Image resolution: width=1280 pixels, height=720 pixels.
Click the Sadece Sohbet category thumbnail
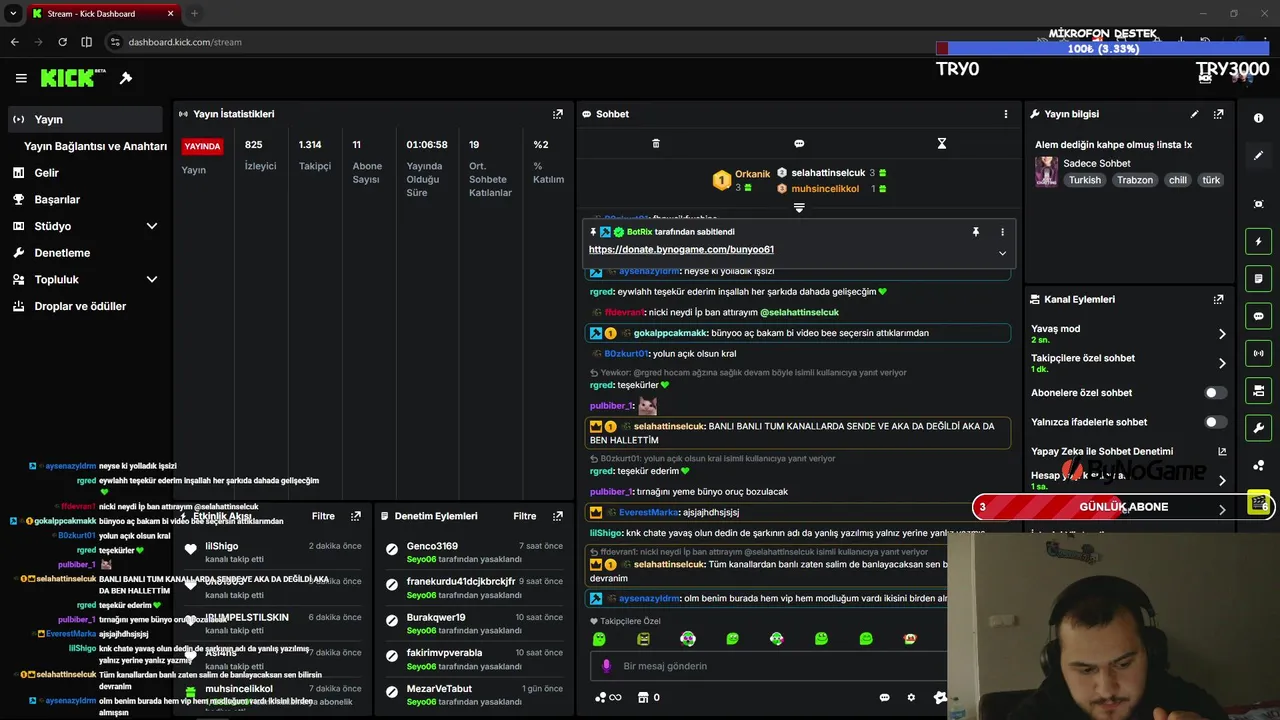pos(1046,171)
